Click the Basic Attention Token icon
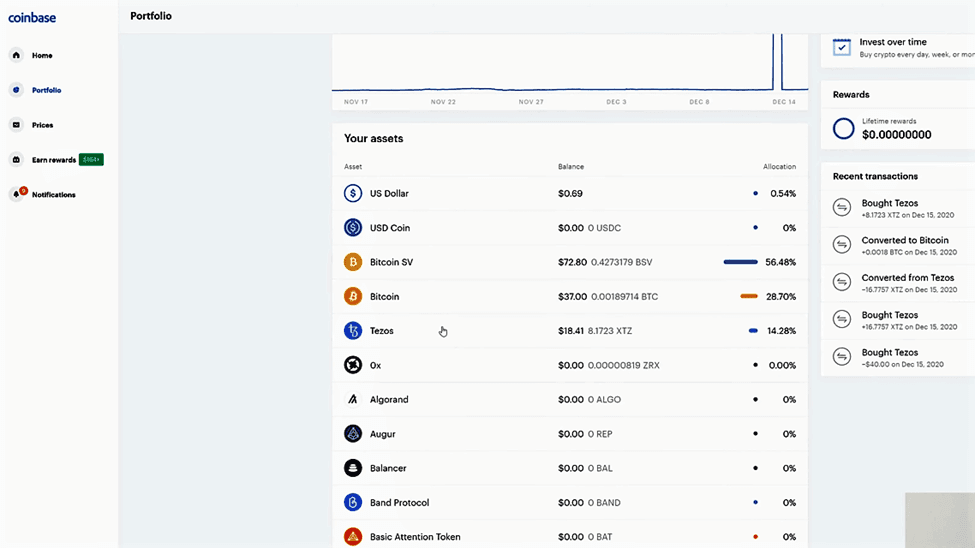This screenshot has width=975, height=548. tap(353, 536)
